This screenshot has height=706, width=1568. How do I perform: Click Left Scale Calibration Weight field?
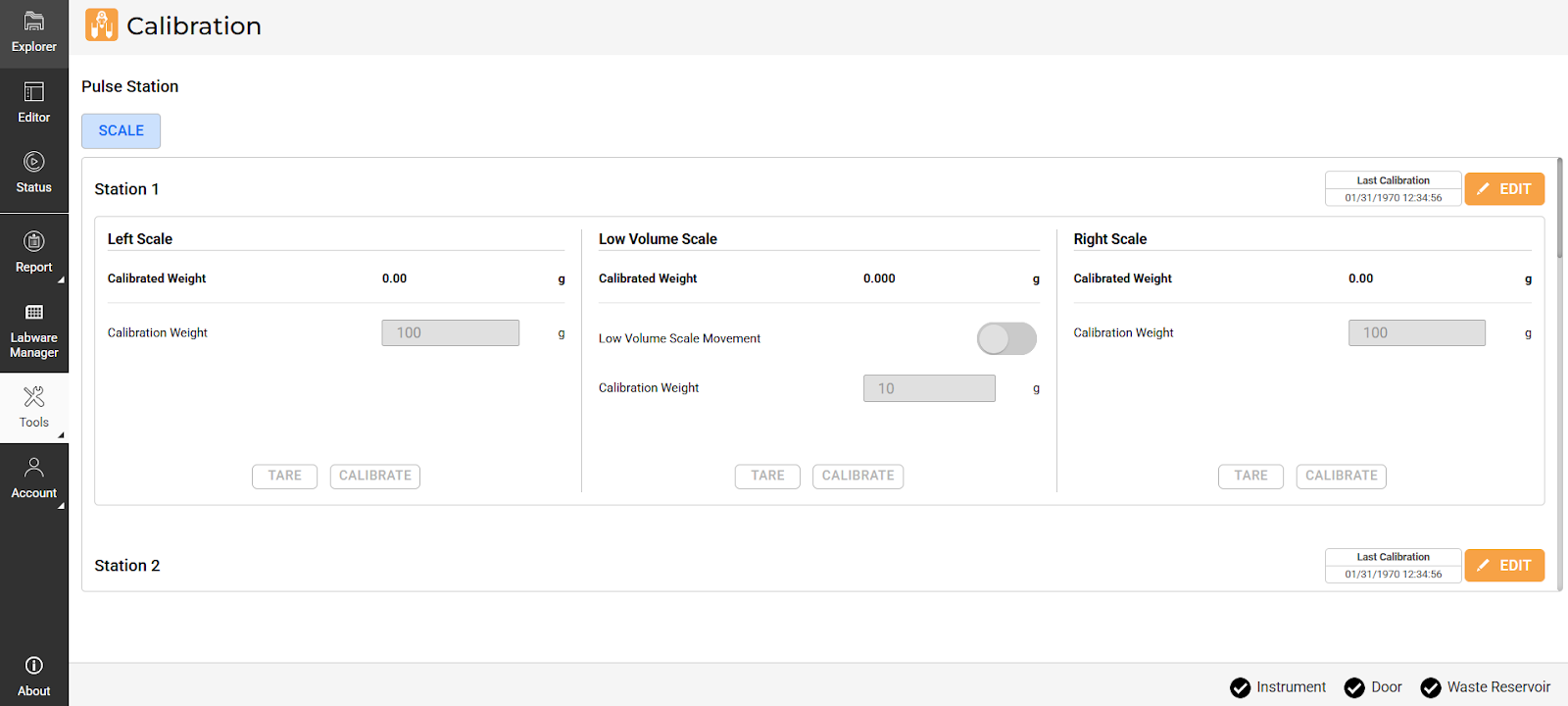(x=450, y=333)
